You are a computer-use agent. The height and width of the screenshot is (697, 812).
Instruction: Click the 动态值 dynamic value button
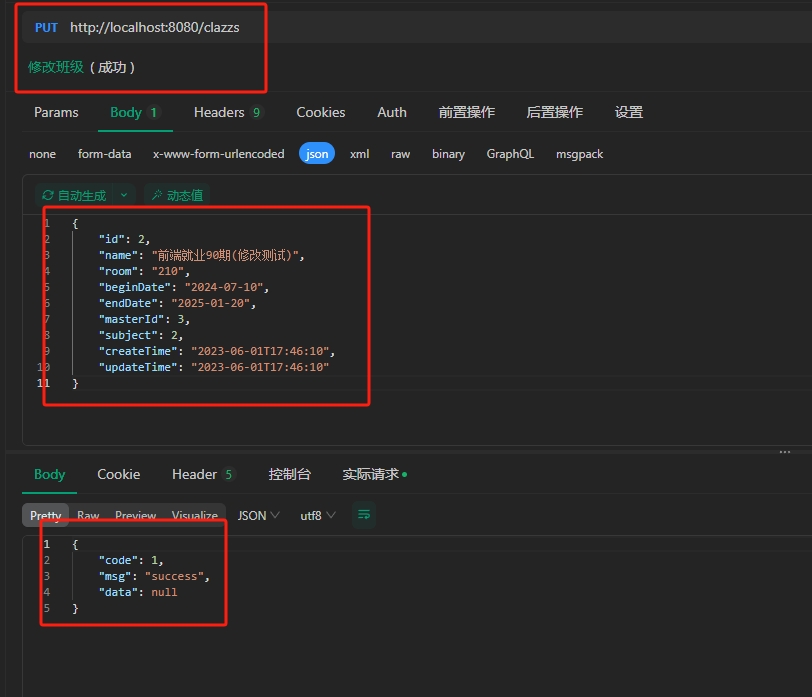(176, 195)
